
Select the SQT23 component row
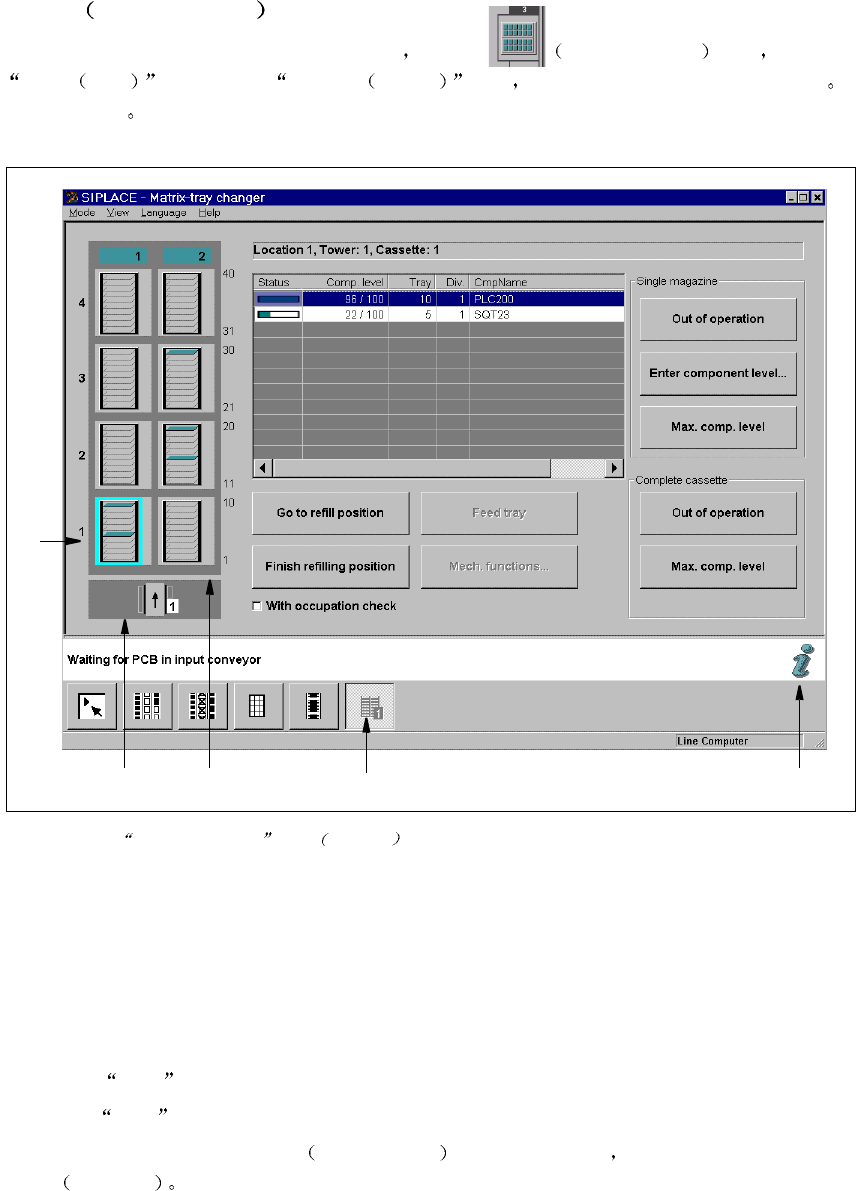[439, 314]
